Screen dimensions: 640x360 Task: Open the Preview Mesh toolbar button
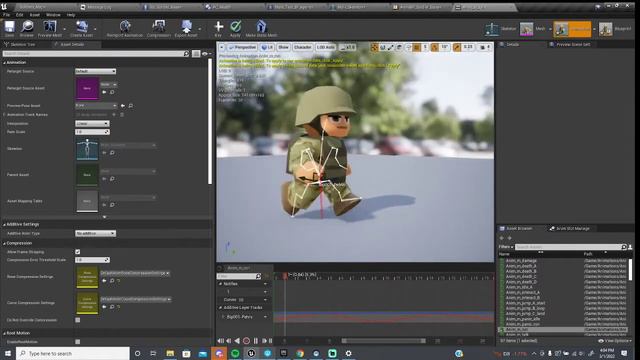50,28
